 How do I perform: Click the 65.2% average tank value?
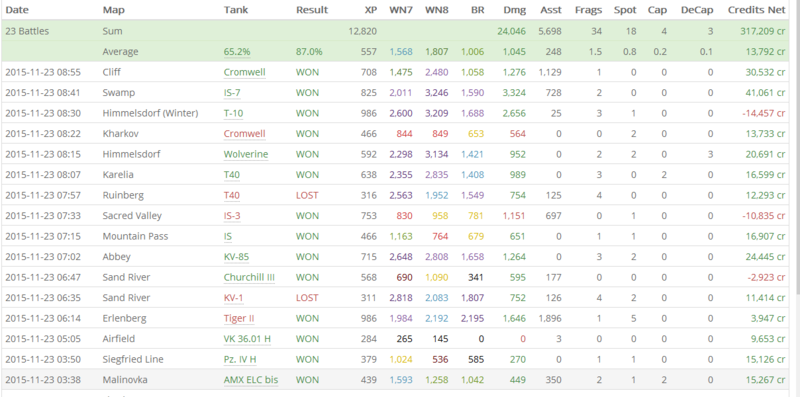tap(237, 52)
